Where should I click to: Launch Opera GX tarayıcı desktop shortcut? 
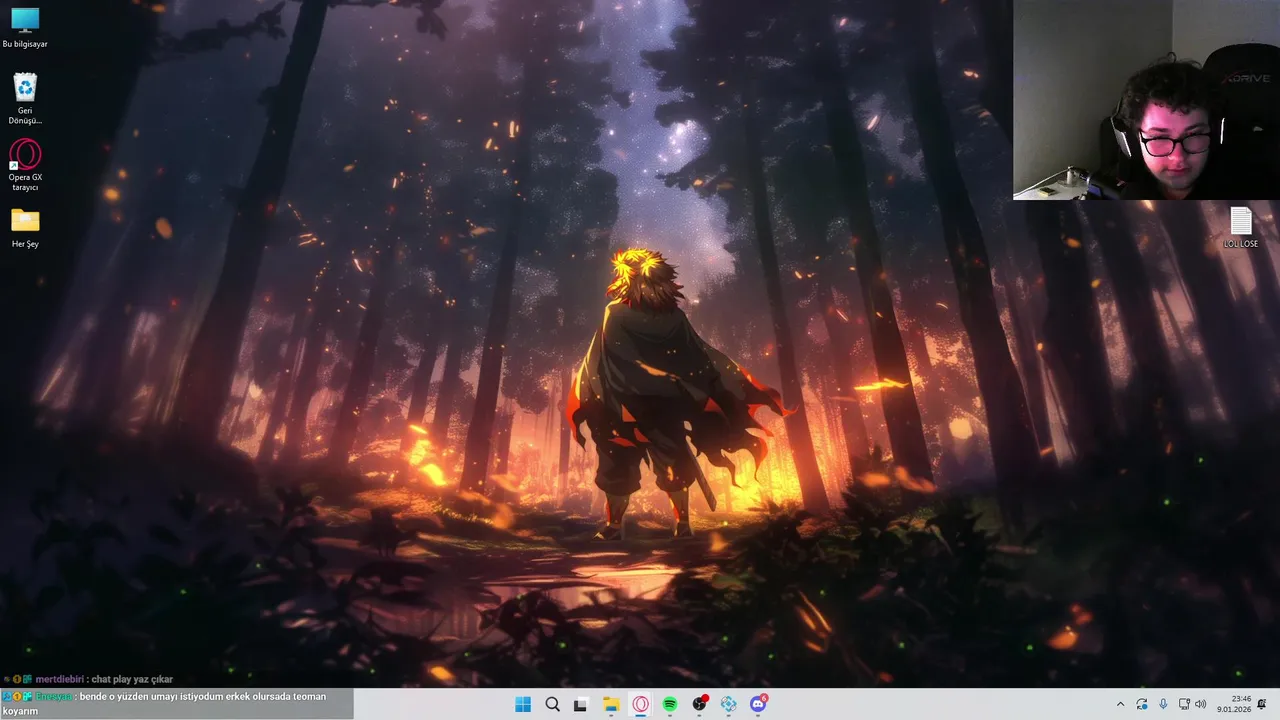point(25,165)
